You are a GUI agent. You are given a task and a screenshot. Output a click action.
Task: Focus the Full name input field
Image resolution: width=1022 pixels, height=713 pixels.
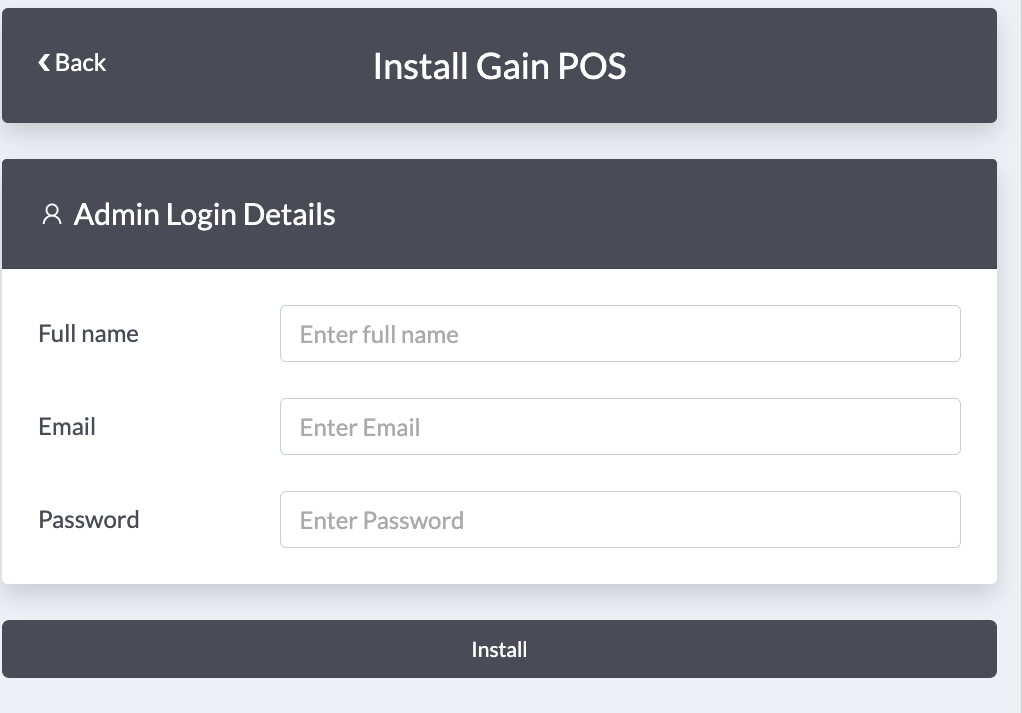[620, 334]
